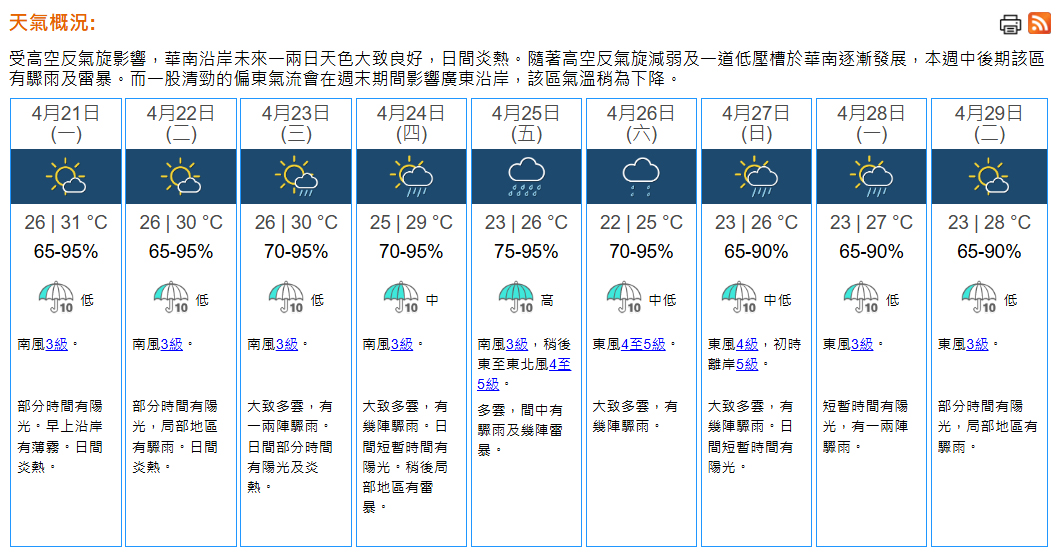Click the April 27 sunny periods with showers icon

(x=756, y=177)
